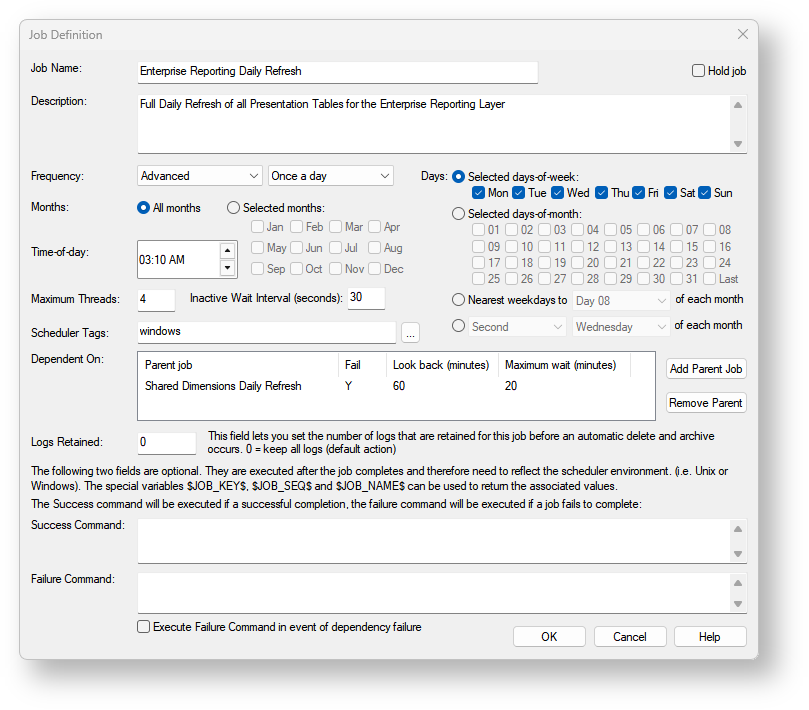Tick Execute Failure Command in event of dependency failure
The image size is (809, 710).
143,626
